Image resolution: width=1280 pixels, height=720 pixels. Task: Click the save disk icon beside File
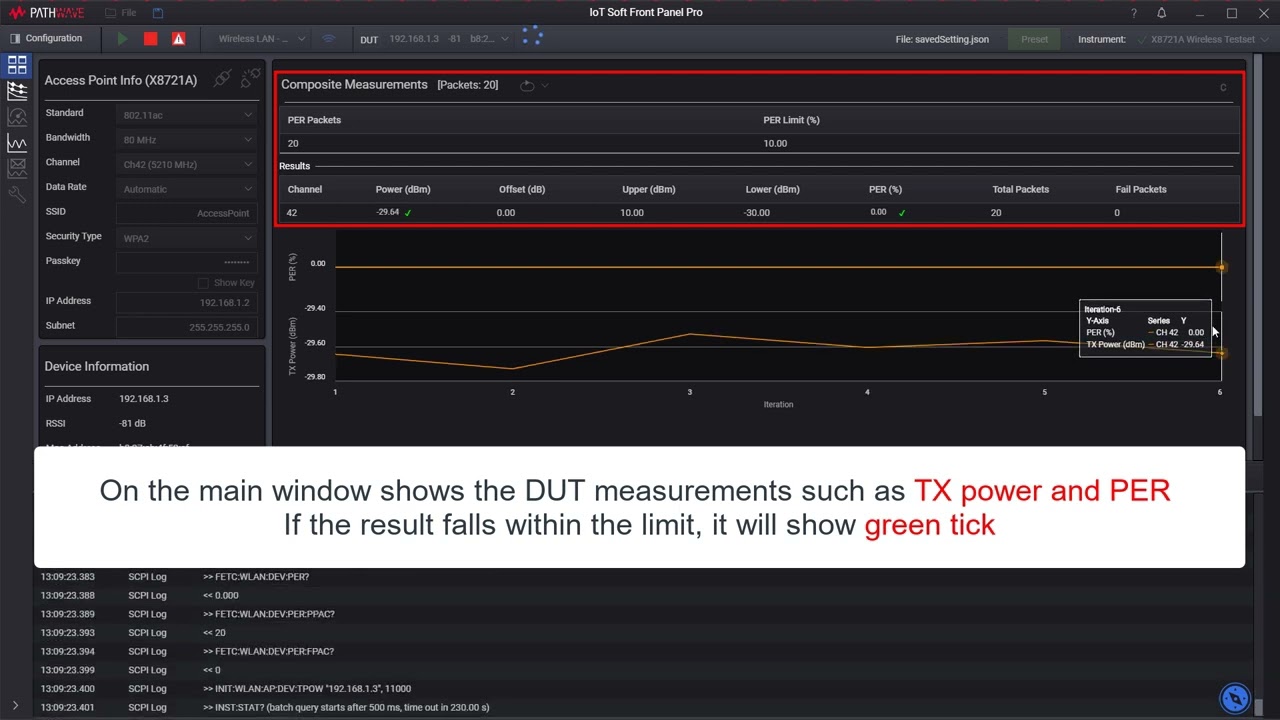(158, 13)
